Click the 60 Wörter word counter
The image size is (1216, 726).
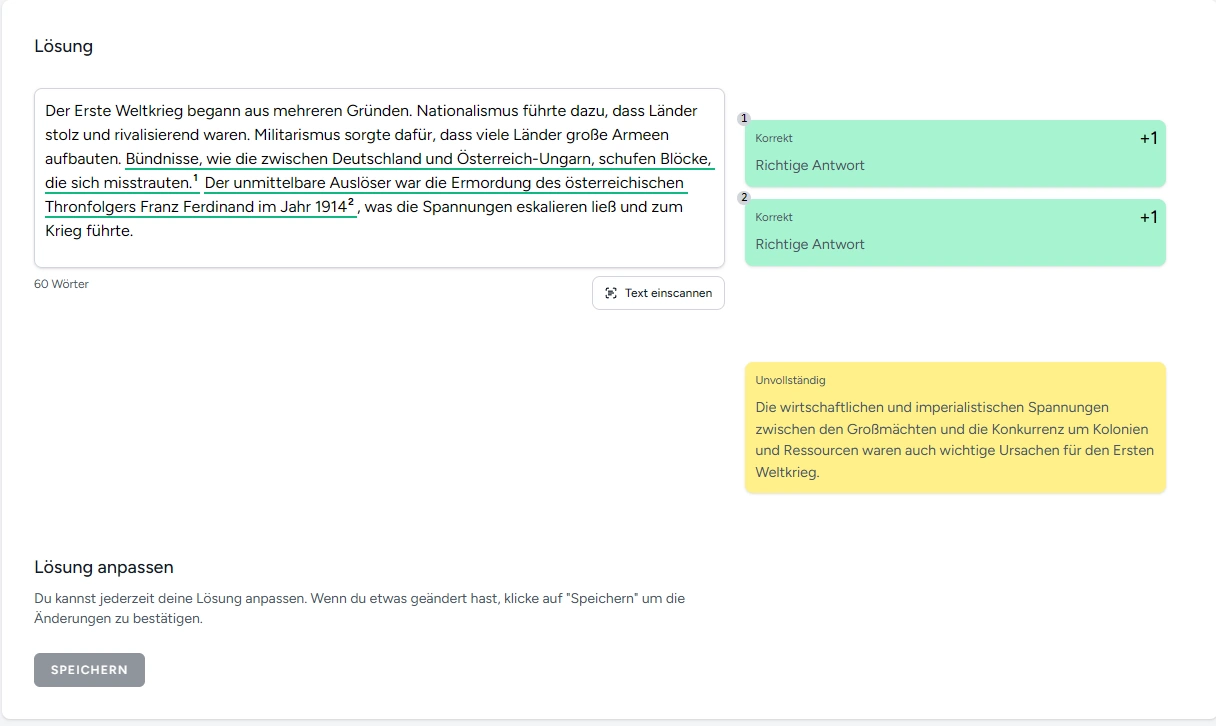62,284
